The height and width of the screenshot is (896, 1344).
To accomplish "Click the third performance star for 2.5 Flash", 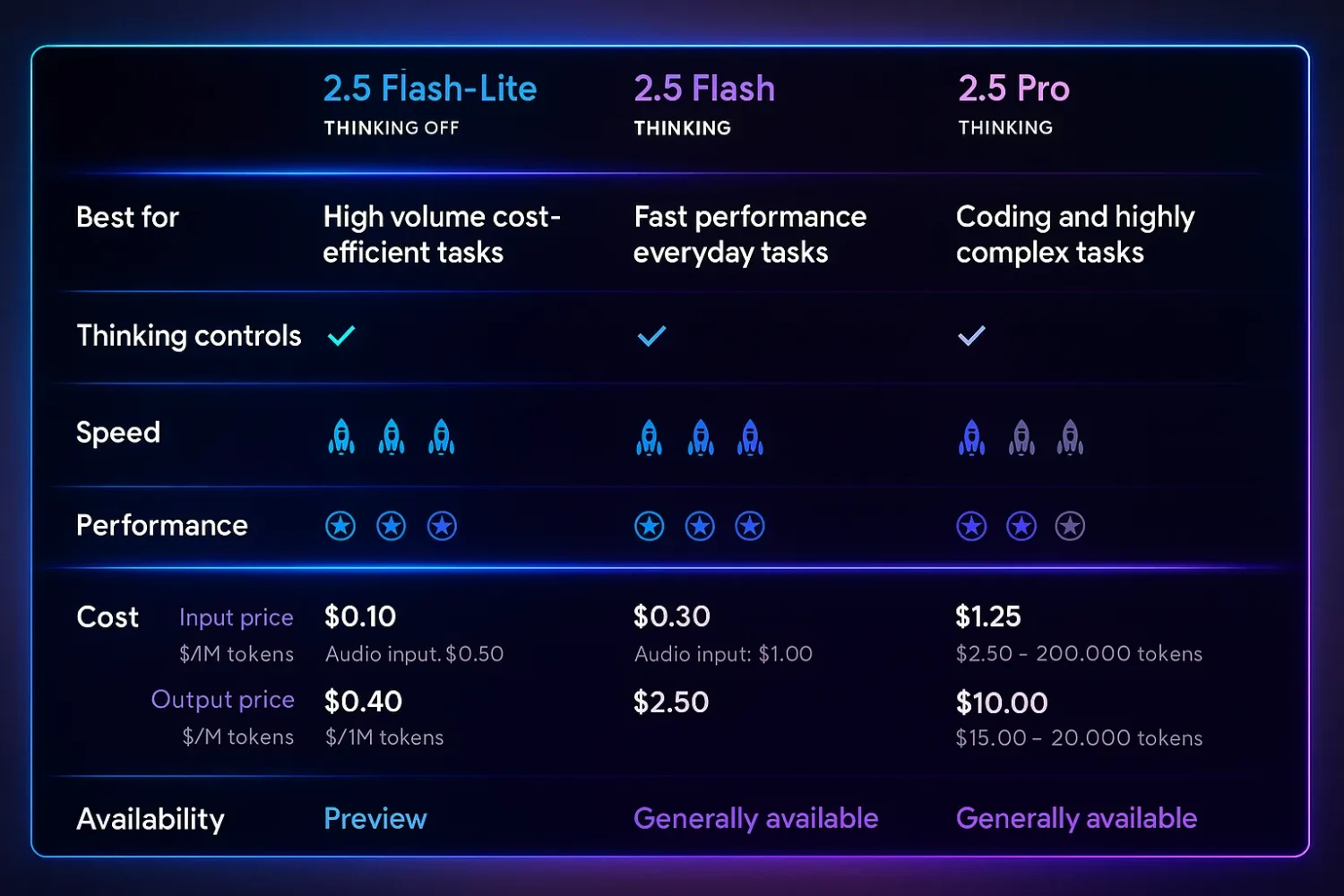I will (x=750, y=526).
